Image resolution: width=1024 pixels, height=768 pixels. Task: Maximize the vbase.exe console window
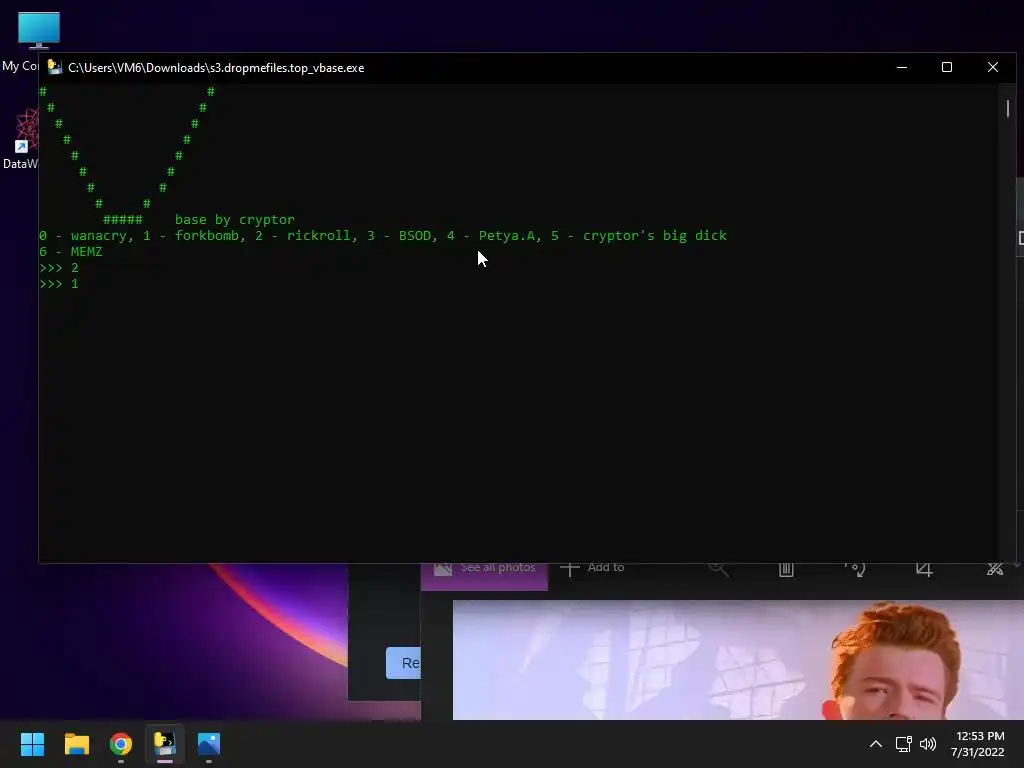pos(947,67)
